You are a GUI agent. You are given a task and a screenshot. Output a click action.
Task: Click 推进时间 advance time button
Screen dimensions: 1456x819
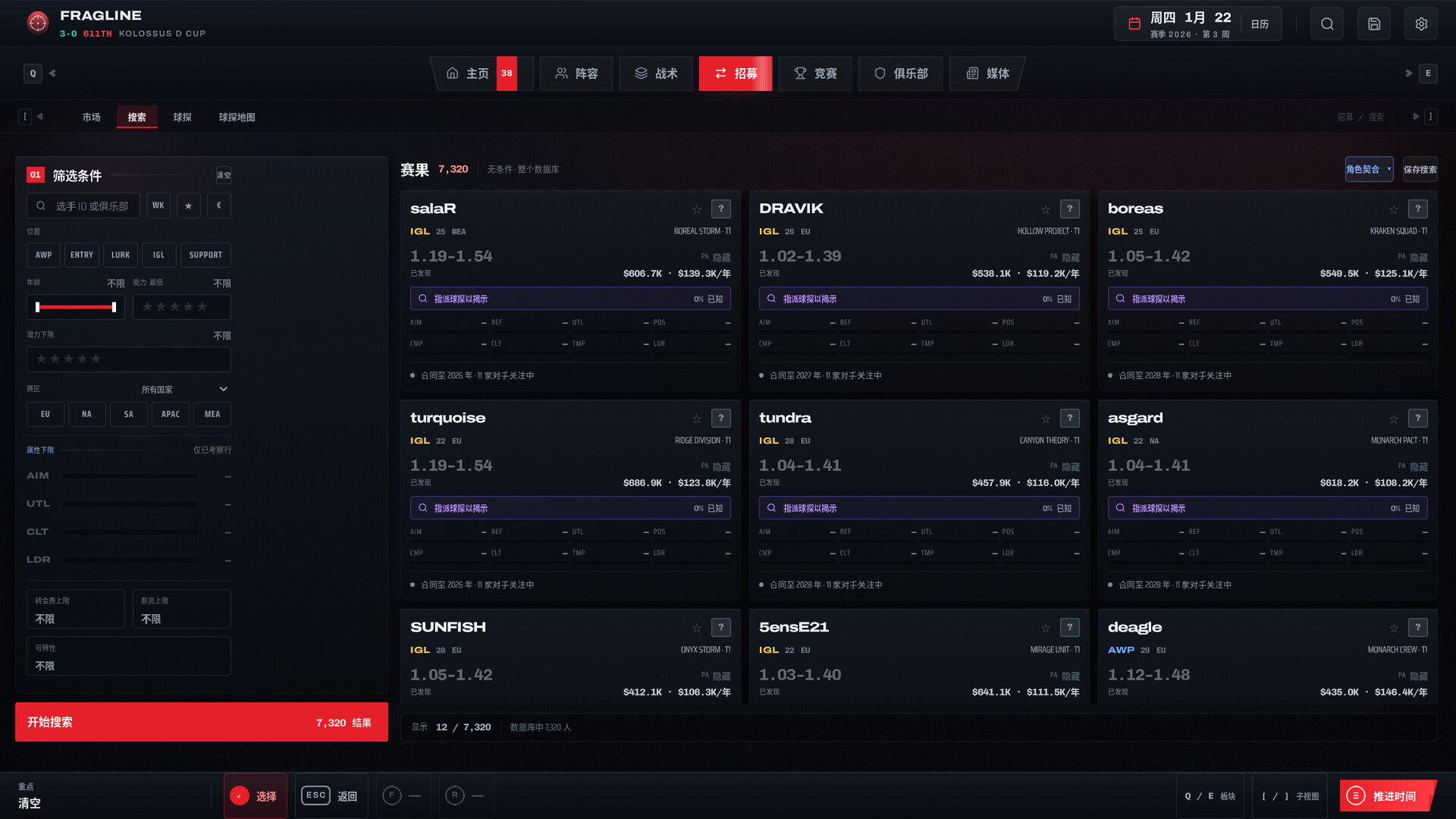point(1387,795)
